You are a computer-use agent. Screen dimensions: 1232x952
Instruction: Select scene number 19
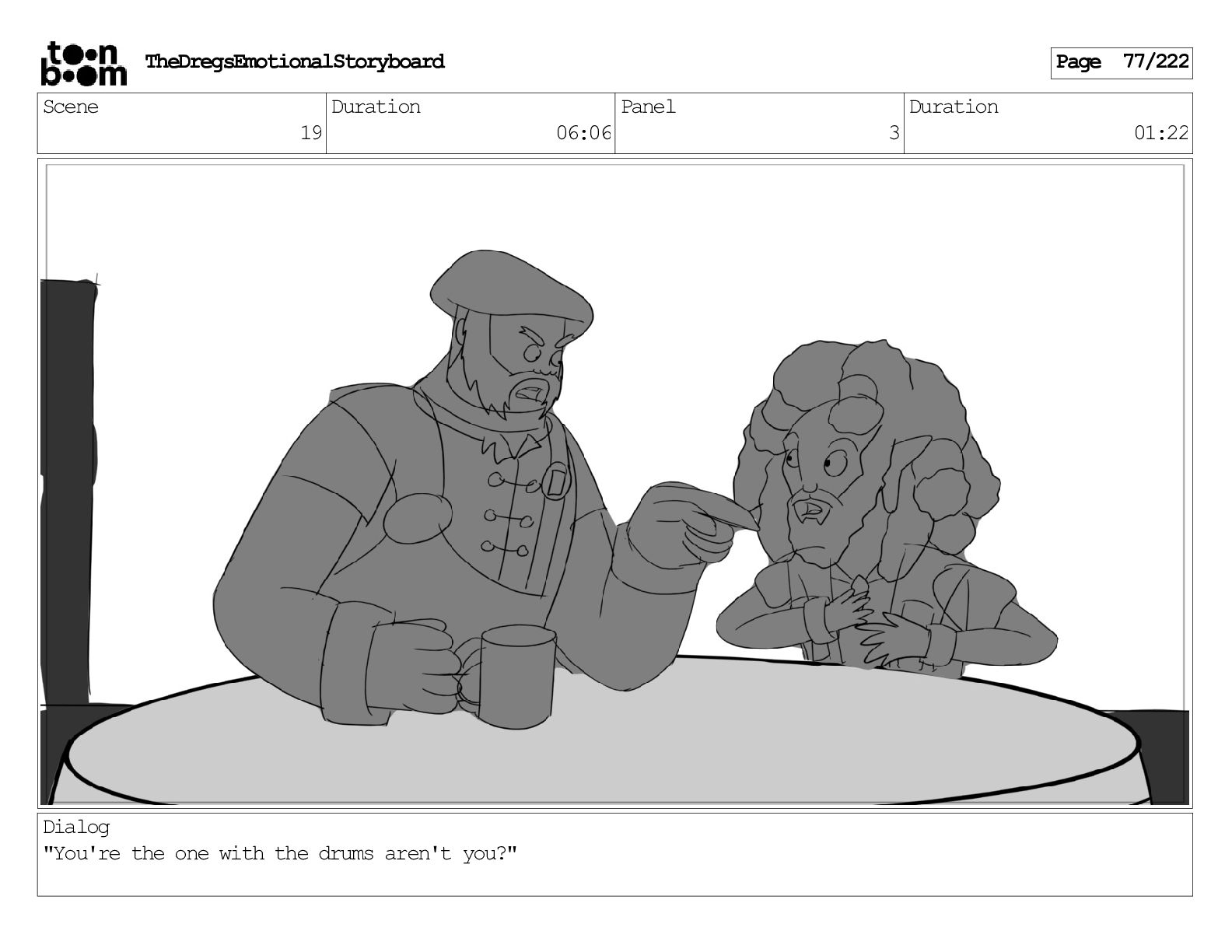point(311,133)
